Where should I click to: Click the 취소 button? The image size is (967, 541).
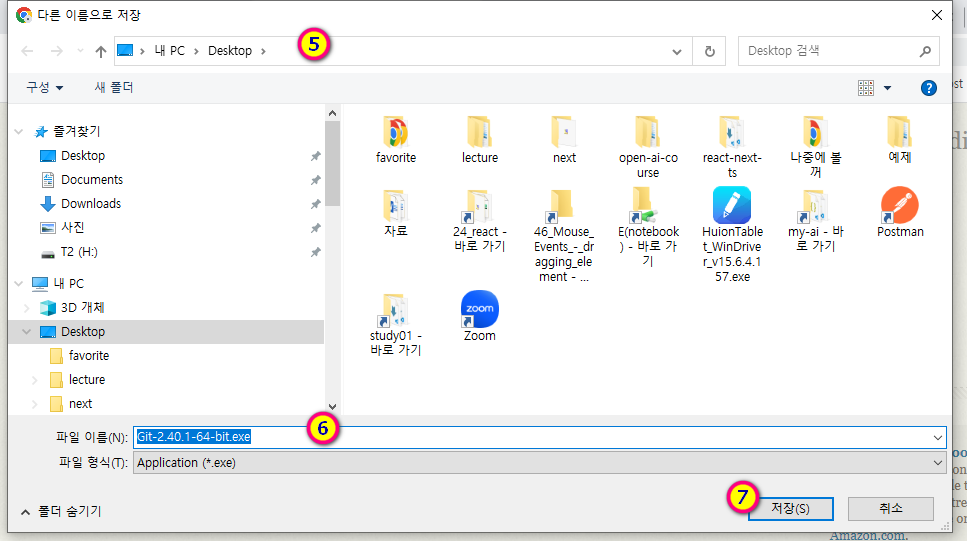click(890, 508)
